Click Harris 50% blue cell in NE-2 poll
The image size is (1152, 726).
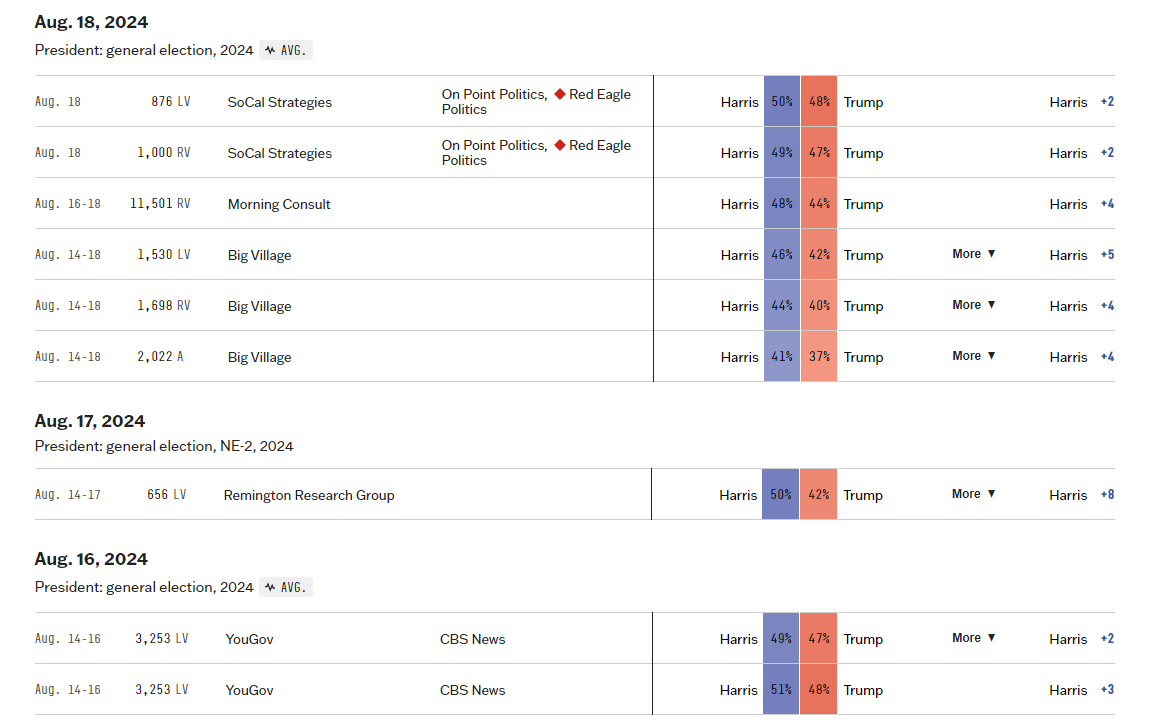[780, 494]
